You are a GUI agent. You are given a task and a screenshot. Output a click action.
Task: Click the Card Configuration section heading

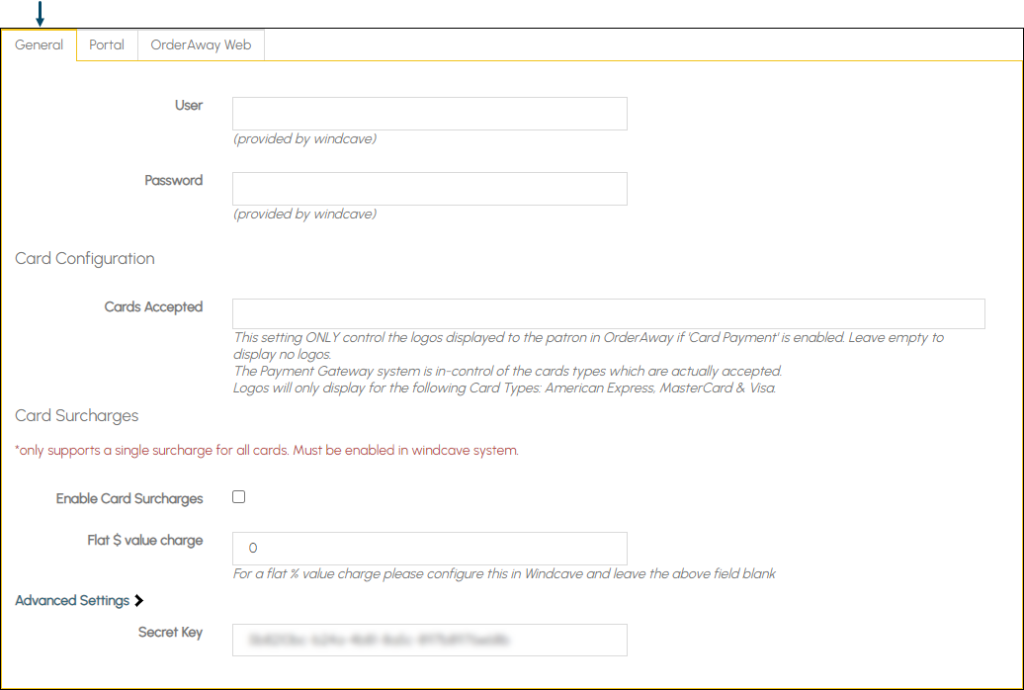pyautogui.click(x=85, y=259)
